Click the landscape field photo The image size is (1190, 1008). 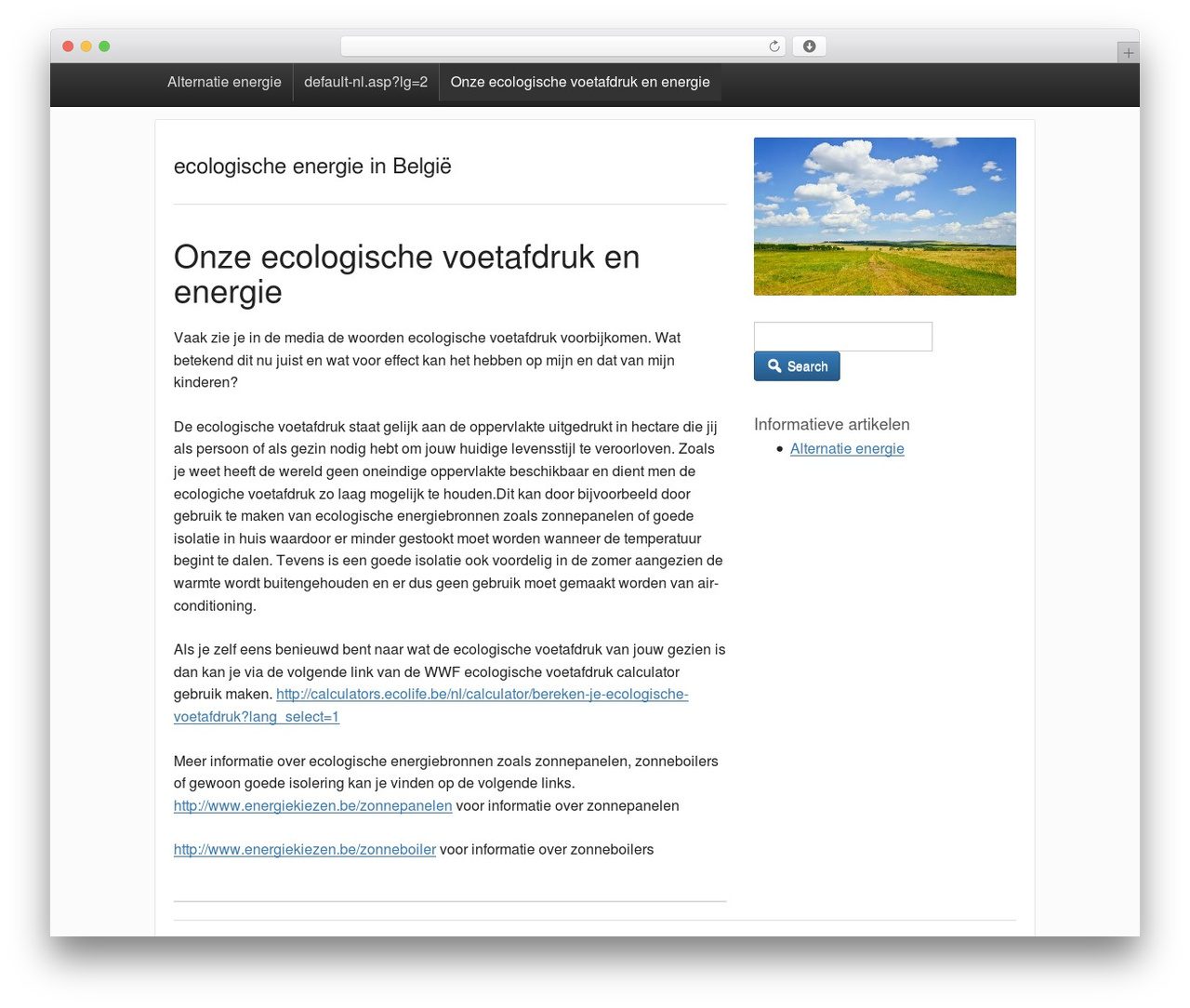click(885, 217)
